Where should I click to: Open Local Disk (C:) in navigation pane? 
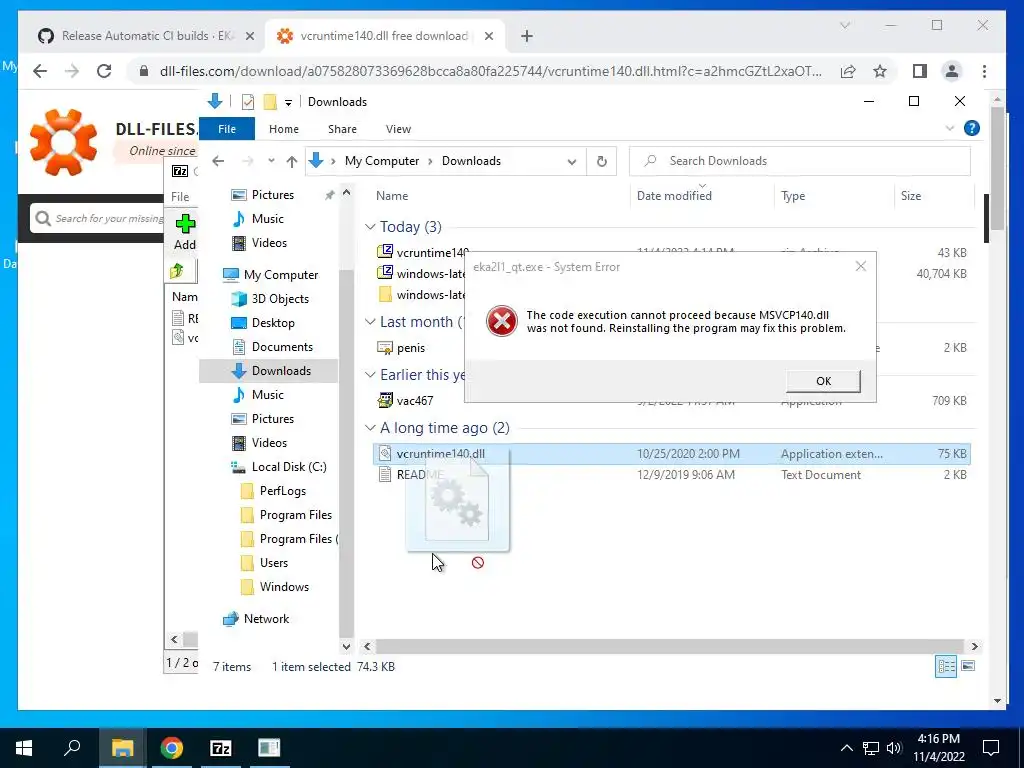(289, 467)
